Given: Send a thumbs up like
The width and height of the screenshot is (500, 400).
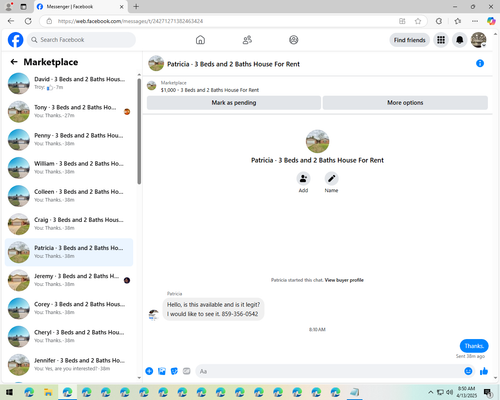Looking at the screenshot, I should (484, 371).
